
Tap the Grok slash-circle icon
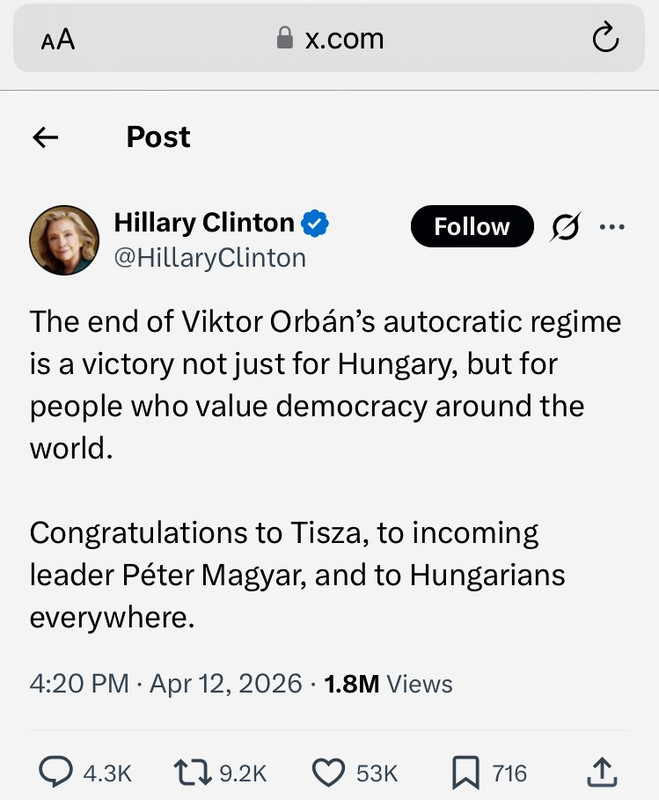[x=565, y=226]
